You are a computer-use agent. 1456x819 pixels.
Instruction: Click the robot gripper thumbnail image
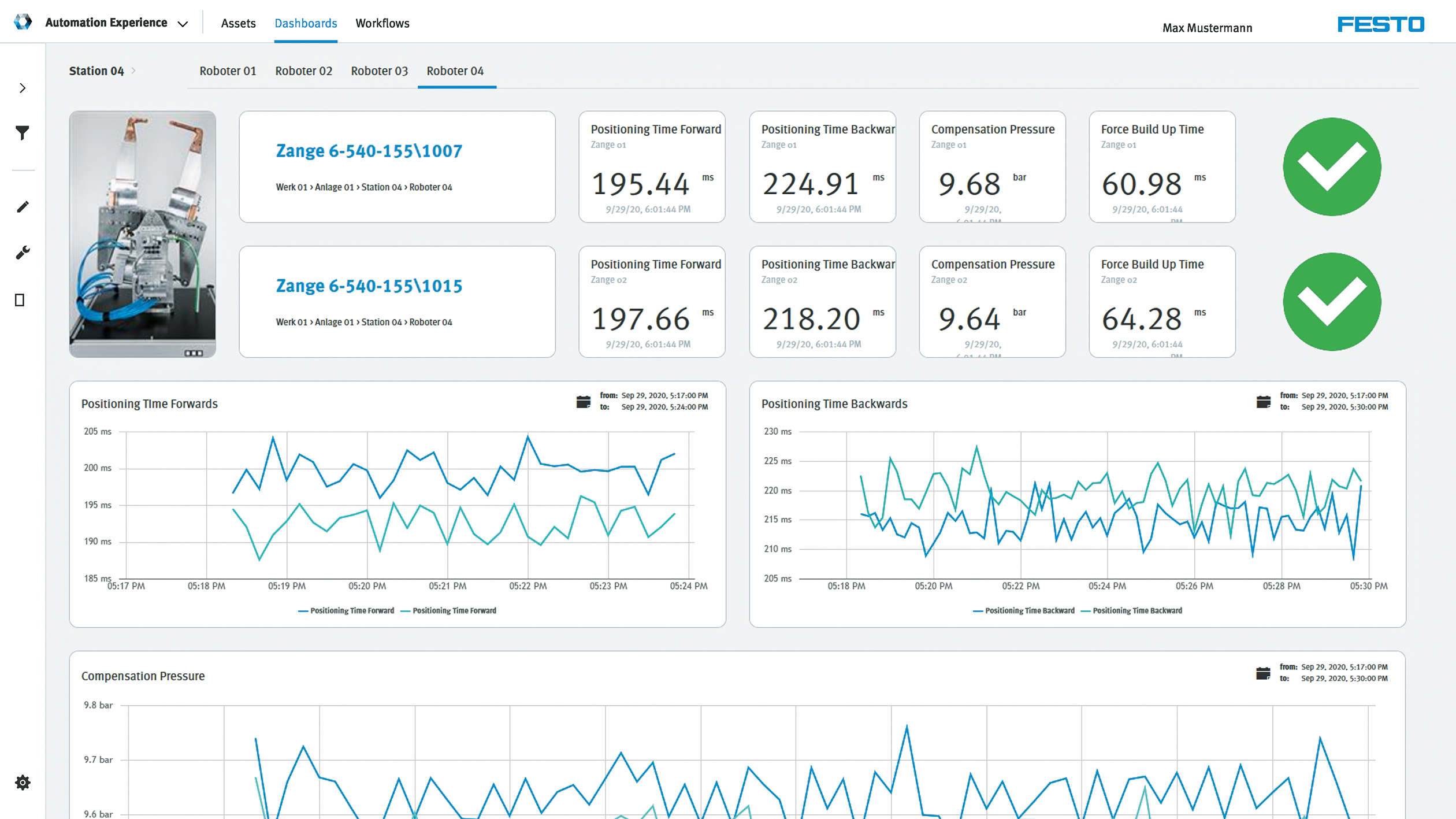142,234
